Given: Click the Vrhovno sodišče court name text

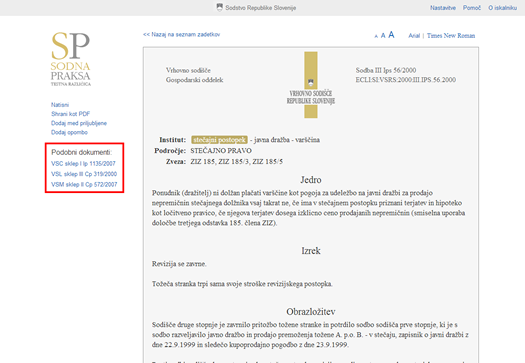Looking at the screenshot, I should pyautogui.click(x=188, y=70).
